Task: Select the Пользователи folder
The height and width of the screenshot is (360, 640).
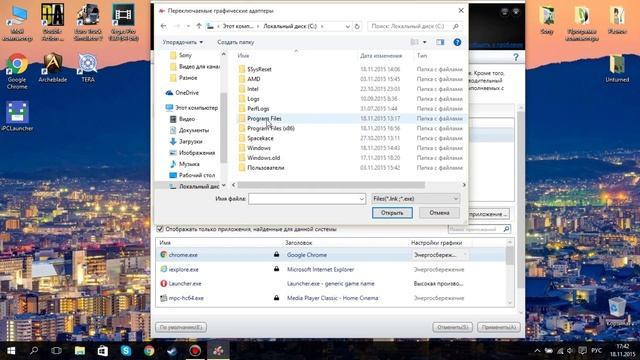Action: pos(265,167)
